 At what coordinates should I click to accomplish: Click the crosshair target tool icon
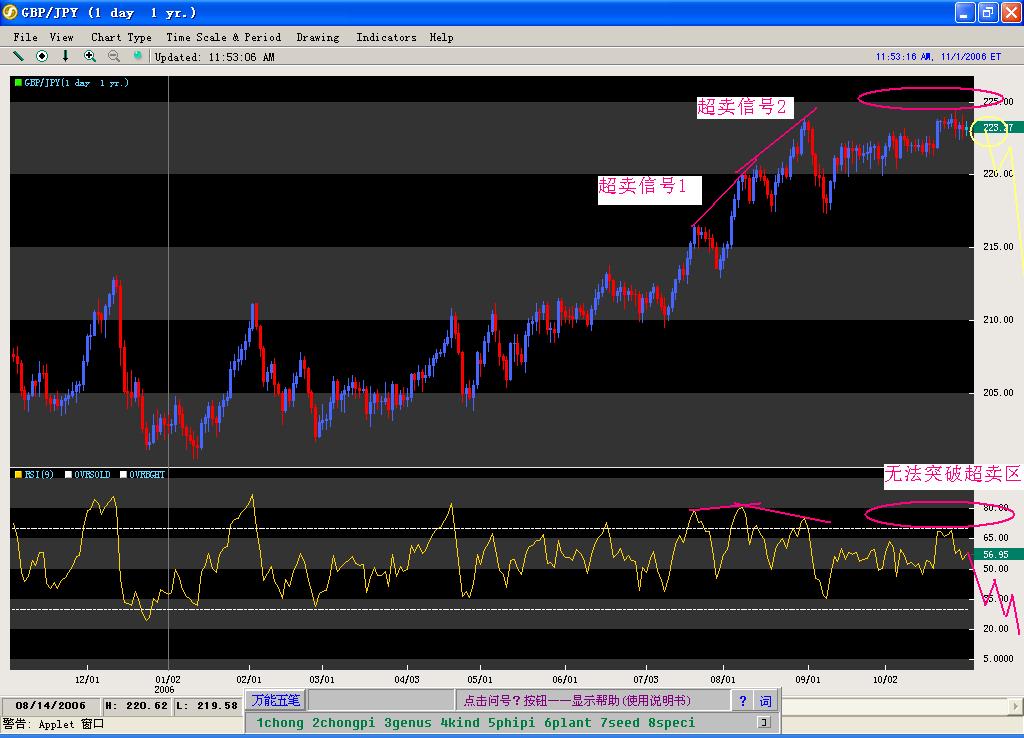click(x=42, y=56)
